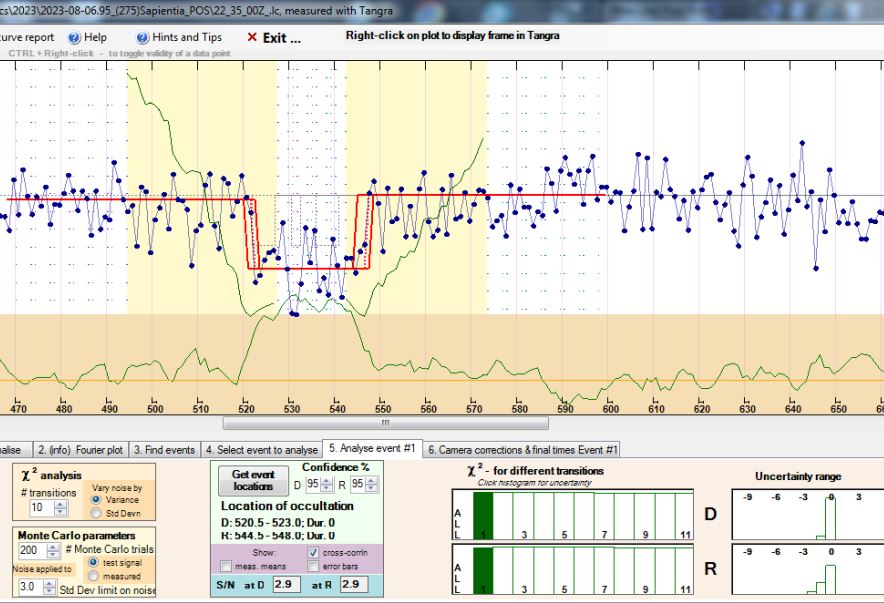The image size is (884, 603).
Task: Open the 2. (info) Fourier plot tab
Action: click(x=81, y=450)
